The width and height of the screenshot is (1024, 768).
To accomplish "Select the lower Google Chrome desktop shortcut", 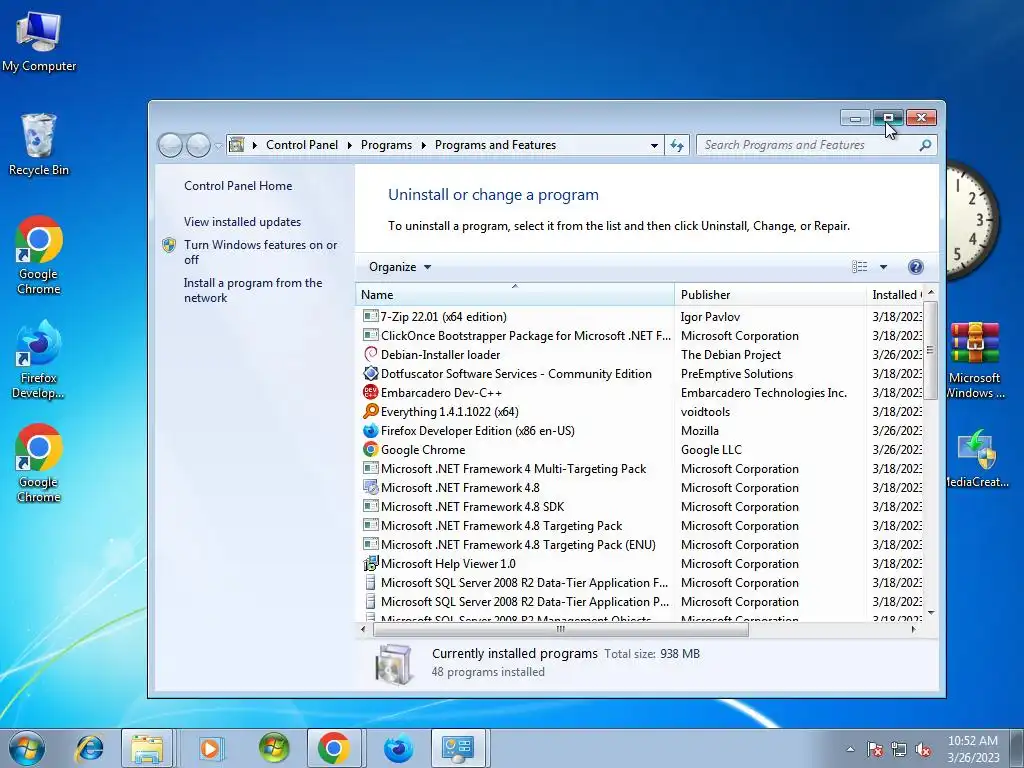I will (x=39, y=464).
